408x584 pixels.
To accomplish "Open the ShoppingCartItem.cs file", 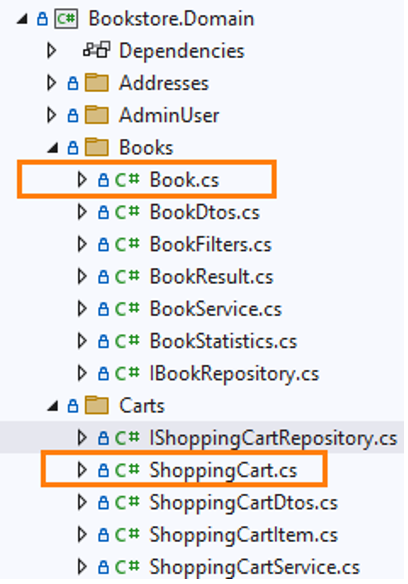I will (x=244, y=535).
